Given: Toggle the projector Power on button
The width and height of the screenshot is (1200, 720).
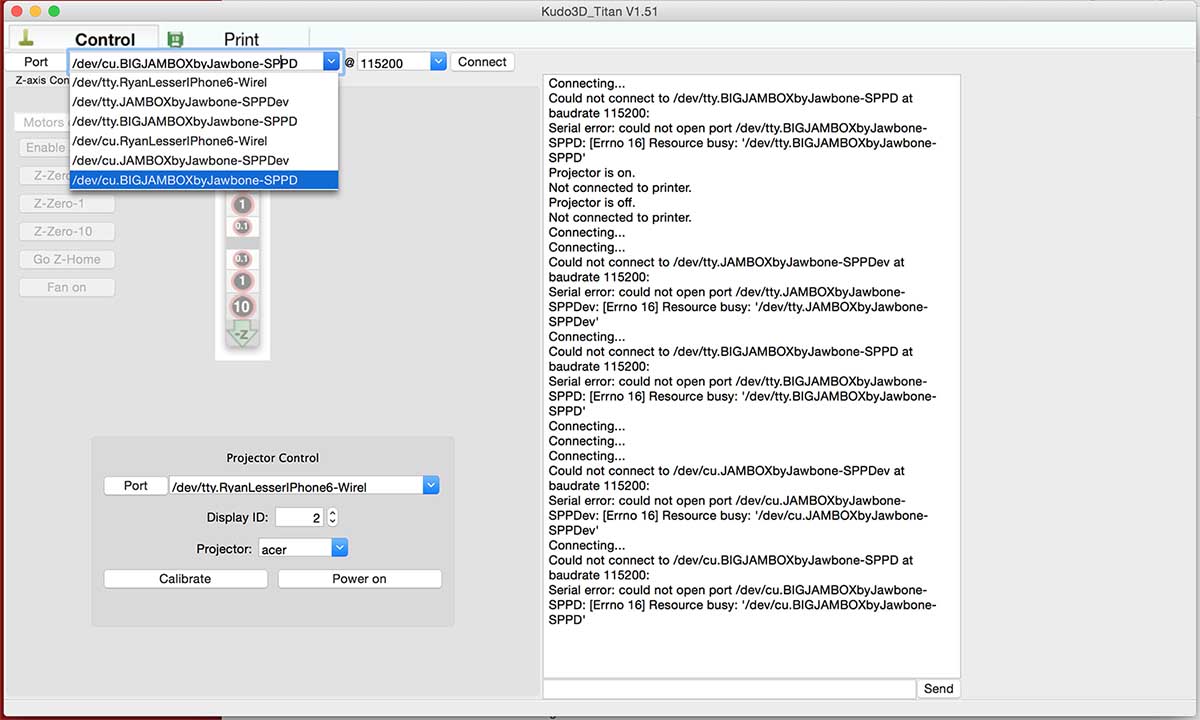Looking at the screenshot, I should point(359,579).
